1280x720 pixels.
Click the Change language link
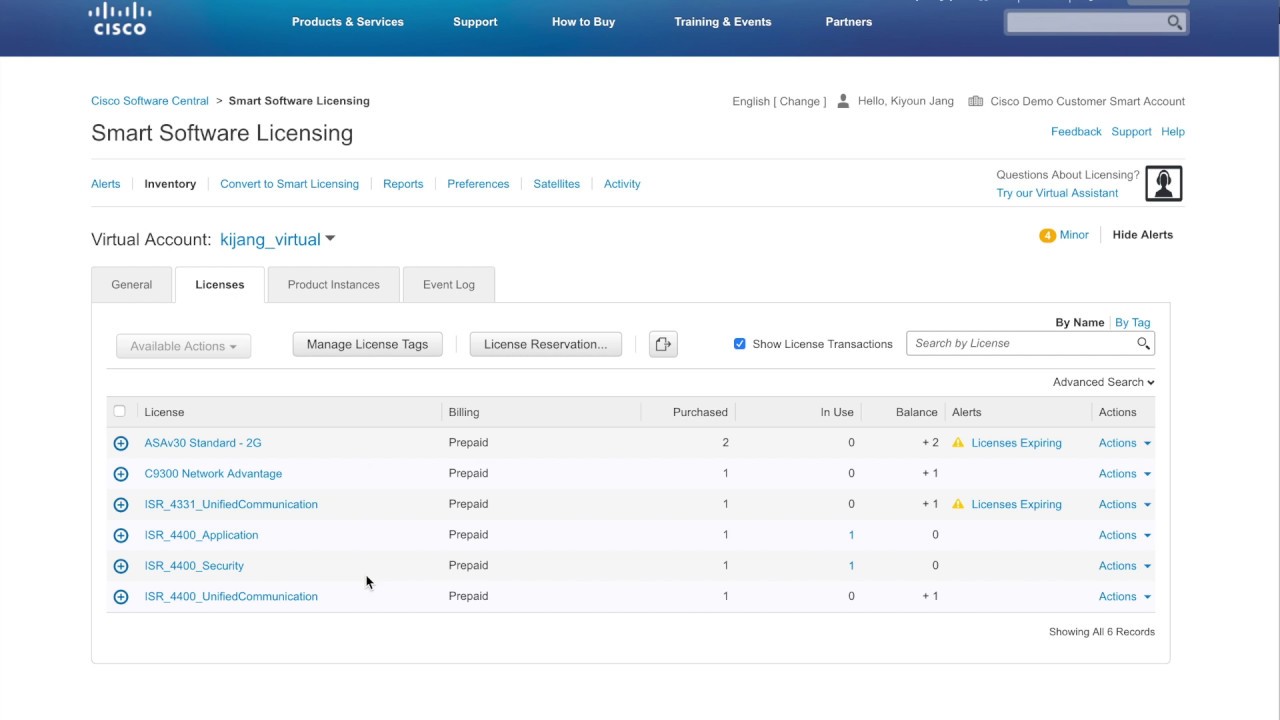tap(800, 101)
